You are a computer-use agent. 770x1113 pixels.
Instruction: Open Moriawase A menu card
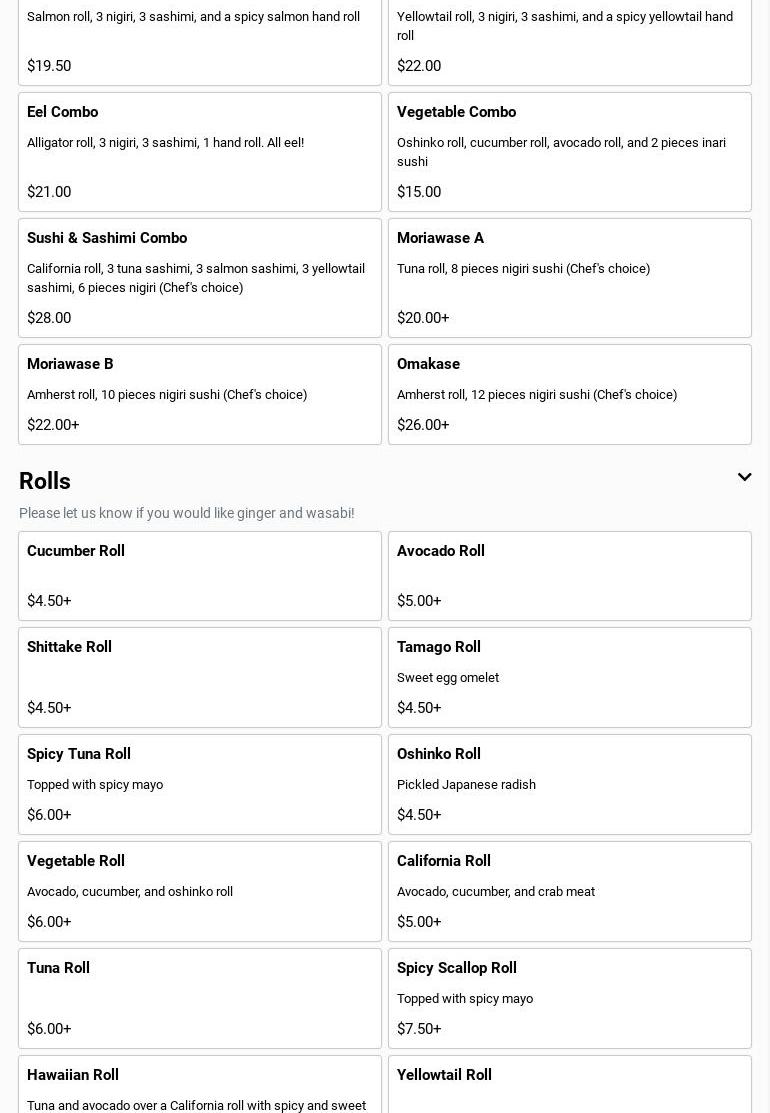pos(570,278)
